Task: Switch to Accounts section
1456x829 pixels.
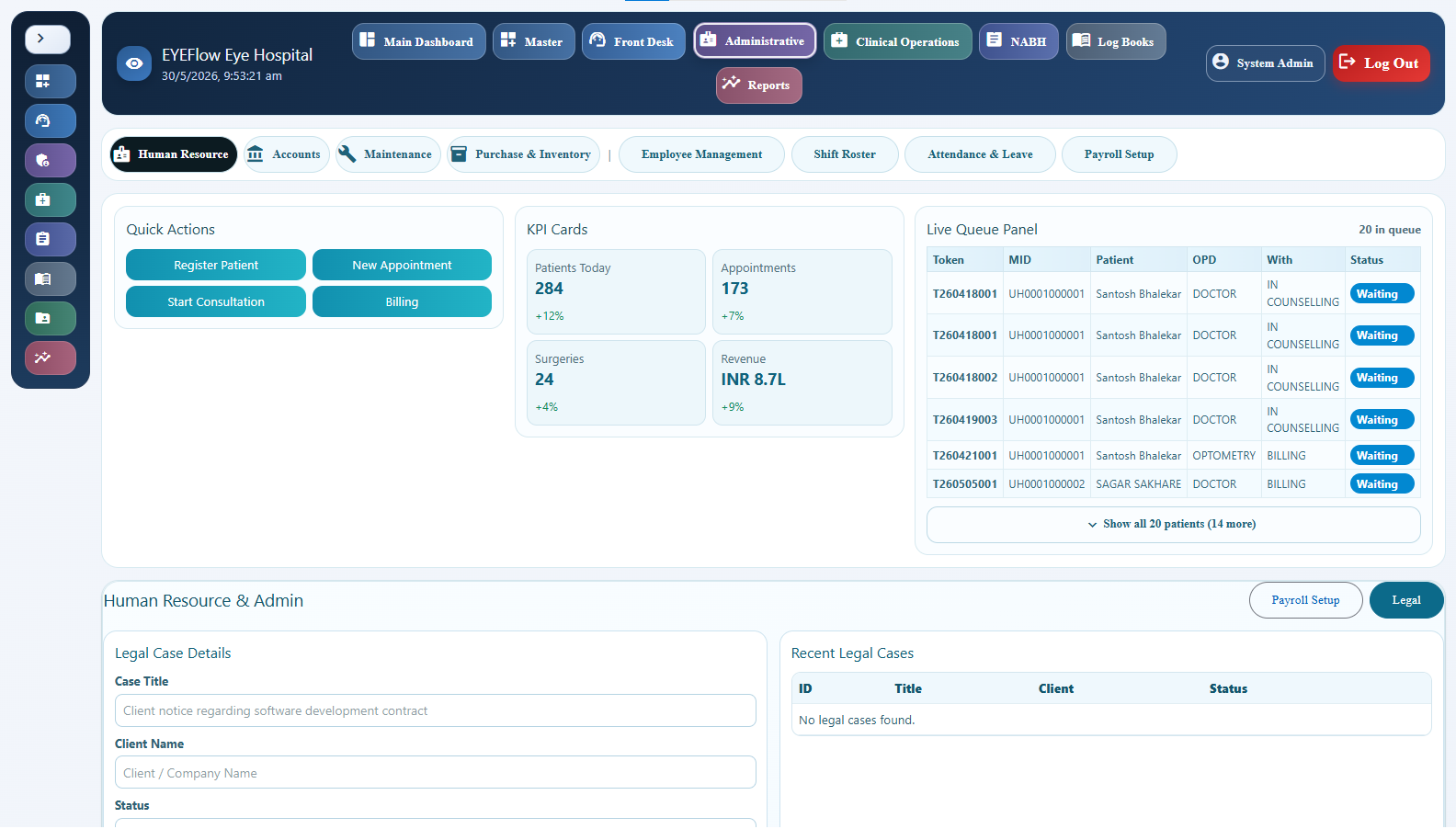Action: tap(286, 154)
